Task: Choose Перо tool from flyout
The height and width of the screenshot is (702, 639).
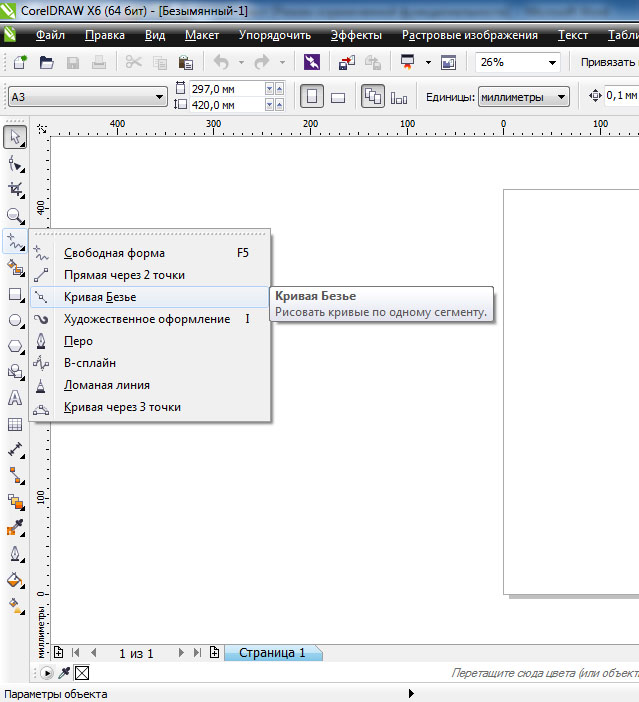Action: (x=150, y=341)
